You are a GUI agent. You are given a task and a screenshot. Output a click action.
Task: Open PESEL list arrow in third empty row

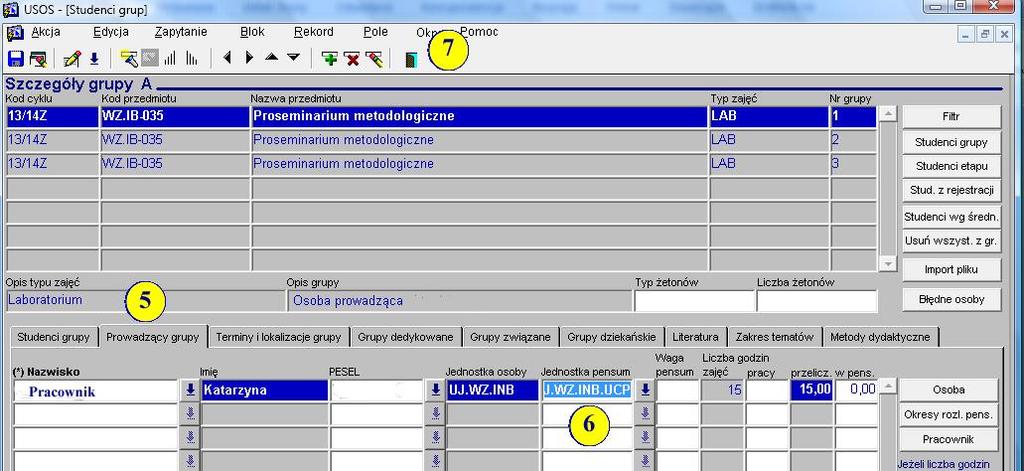click(x=436, y=437)
